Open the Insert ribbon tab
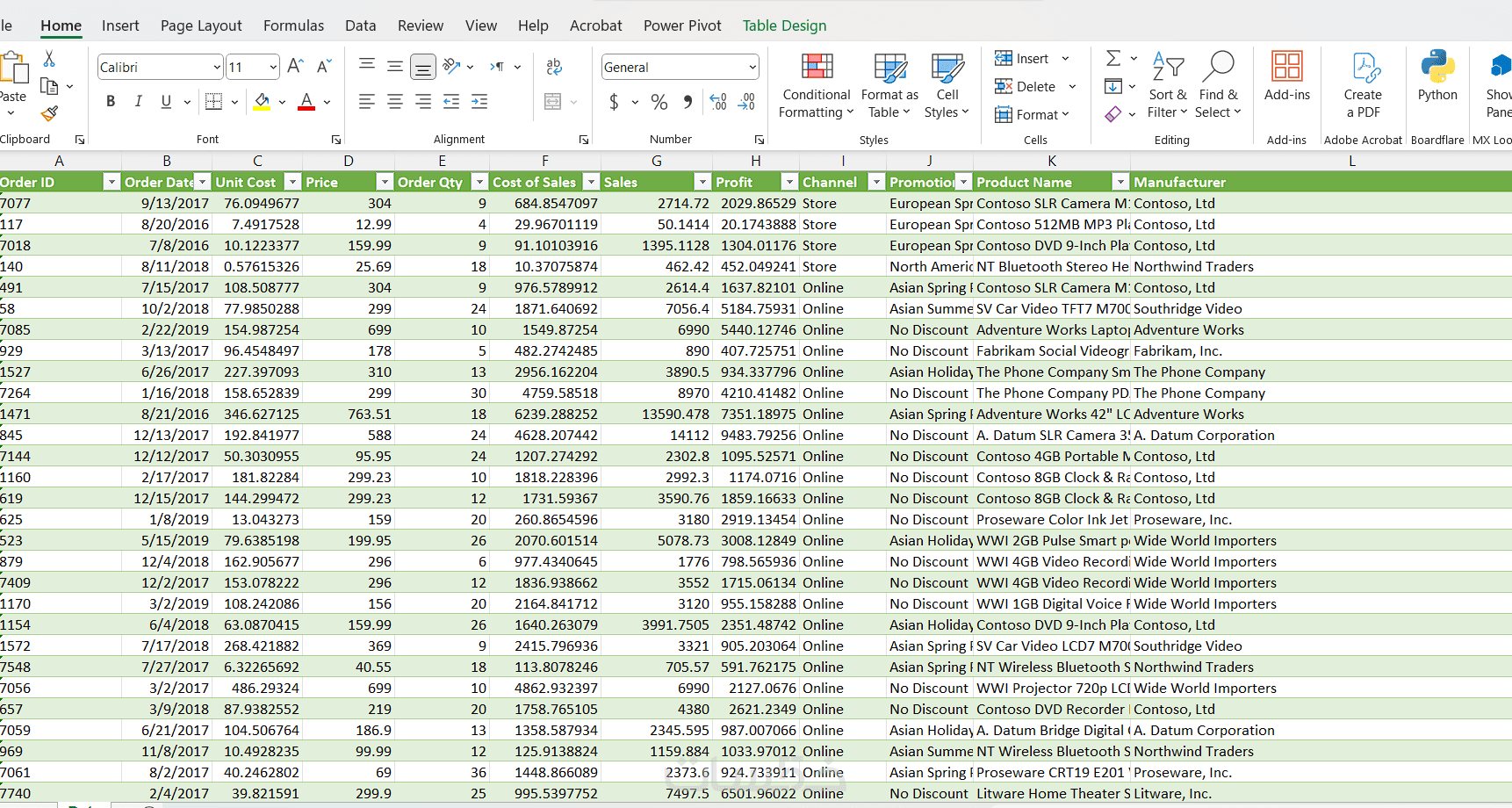 pyautogui.click(x=120, y=25)
